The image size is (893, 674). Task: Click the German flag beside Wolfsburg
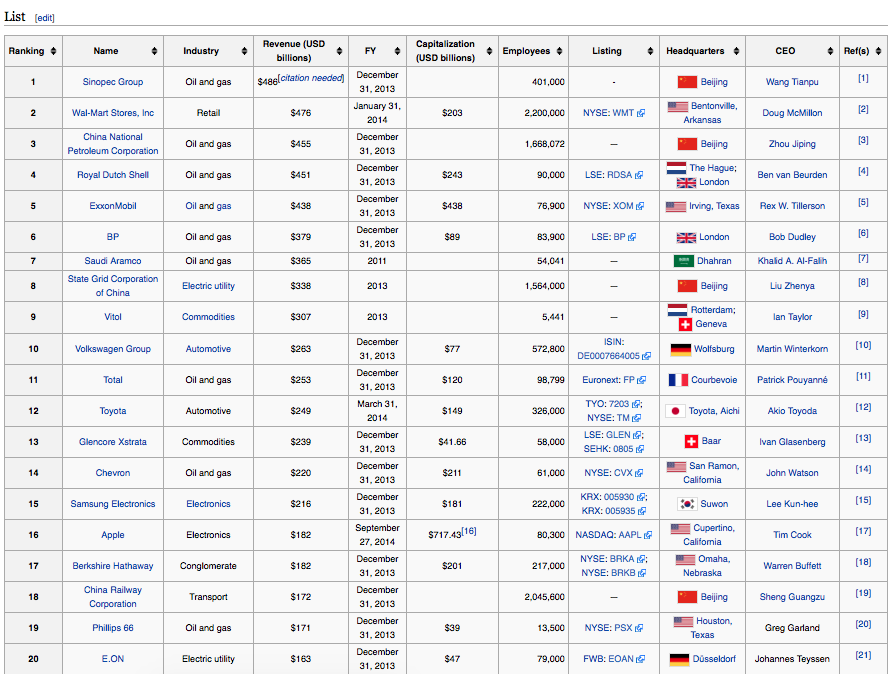tap(681, 349)
